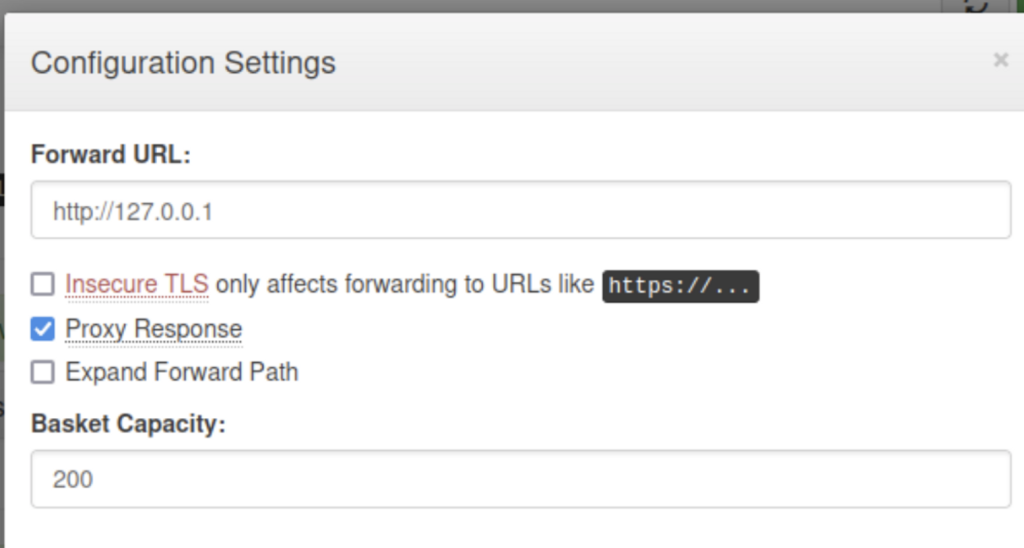Click the bold Basket Capacity: label

coord(129,423)
